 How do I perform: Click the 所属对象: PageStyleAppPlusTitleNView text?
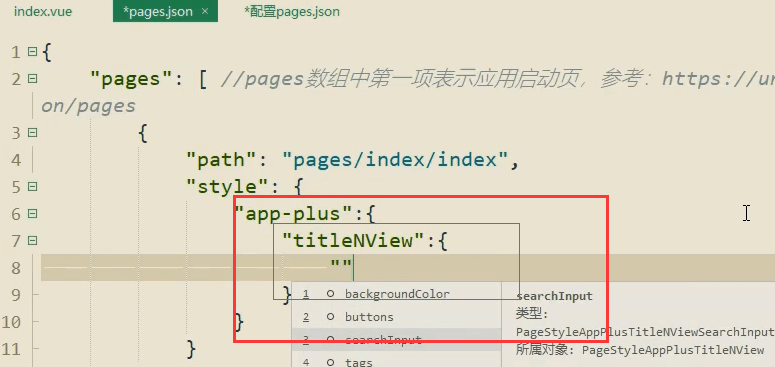(640, 350)
